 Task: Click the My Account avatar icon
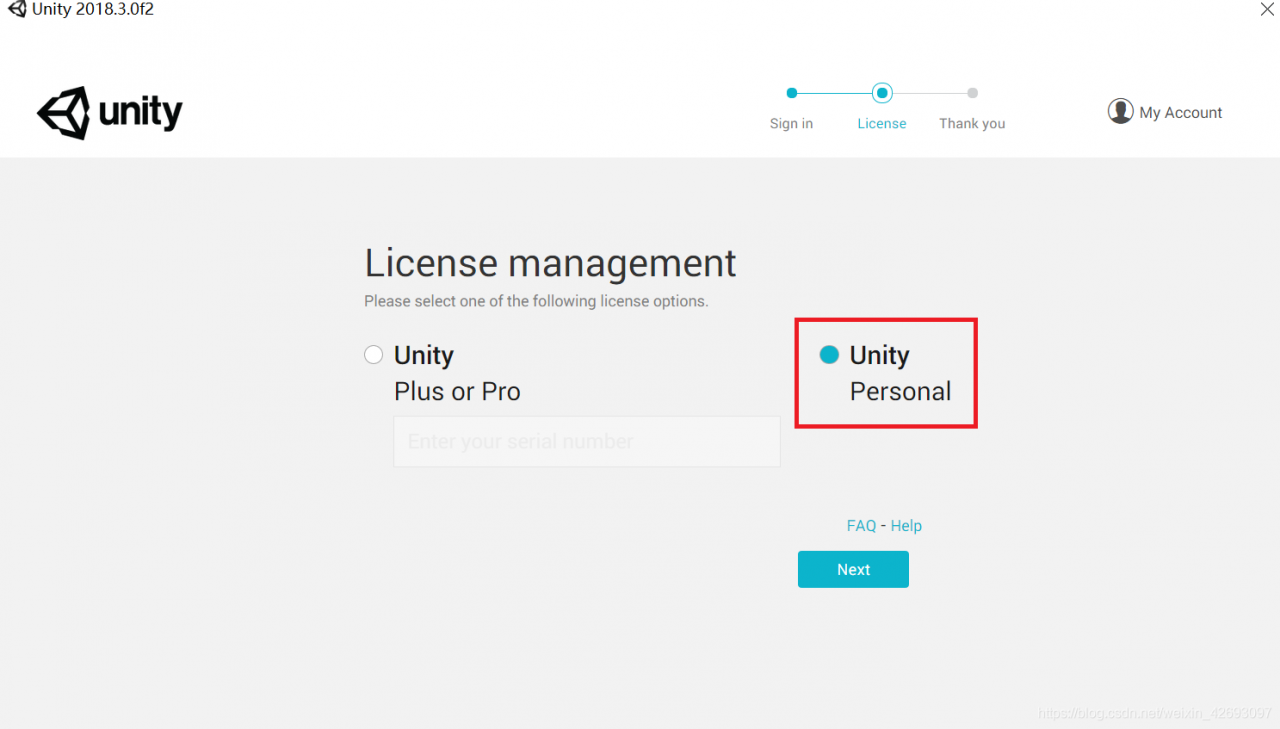(x=1120, y=111)
